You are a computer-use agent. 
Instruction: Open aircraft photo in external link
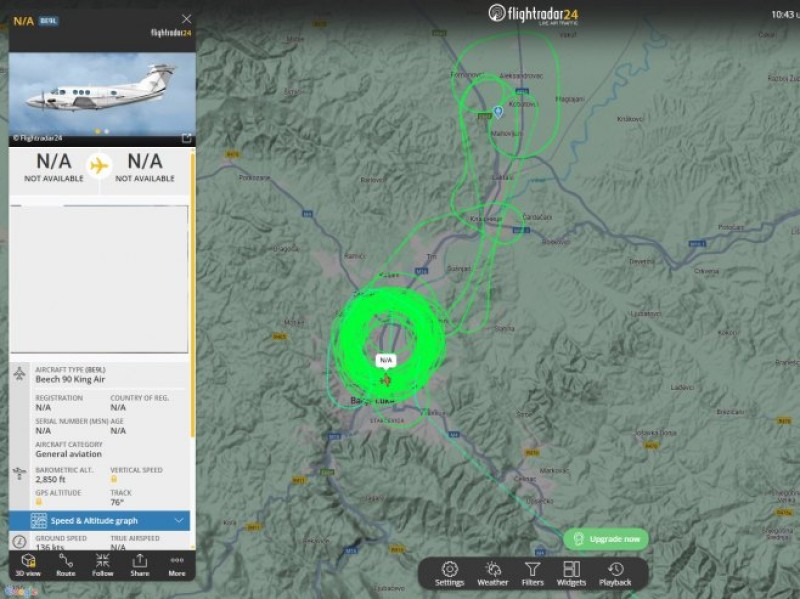point(186,138)
